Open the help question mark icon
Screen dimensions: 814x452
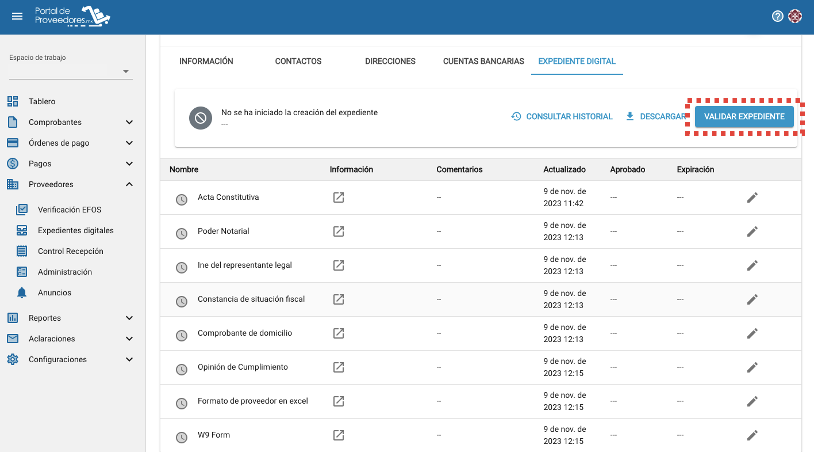pos(777,17)
